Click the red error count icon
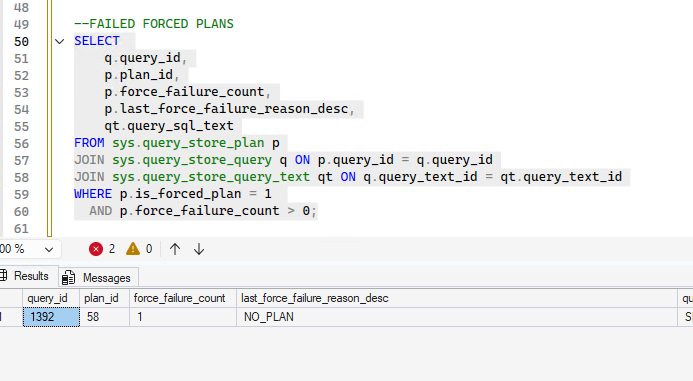The width and height of the screenshot is (693, 381). pos(96,249)
